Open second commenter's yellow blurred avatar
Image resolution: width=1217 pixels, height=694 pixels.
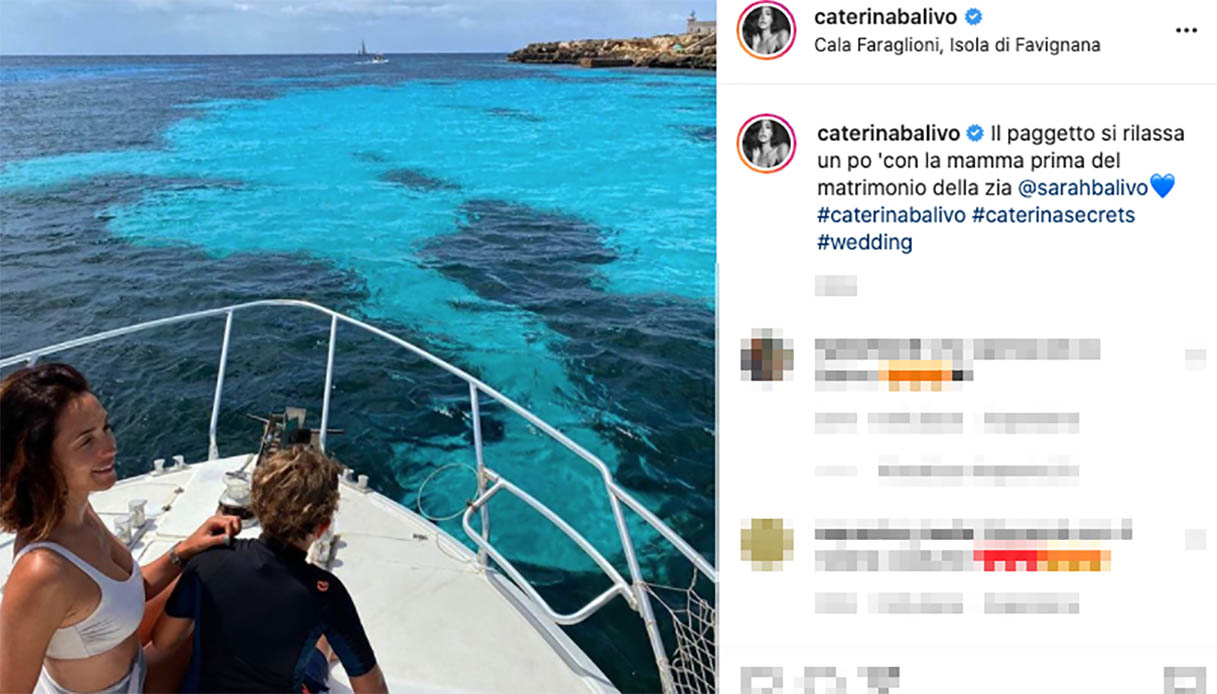(x=766, y=544)
